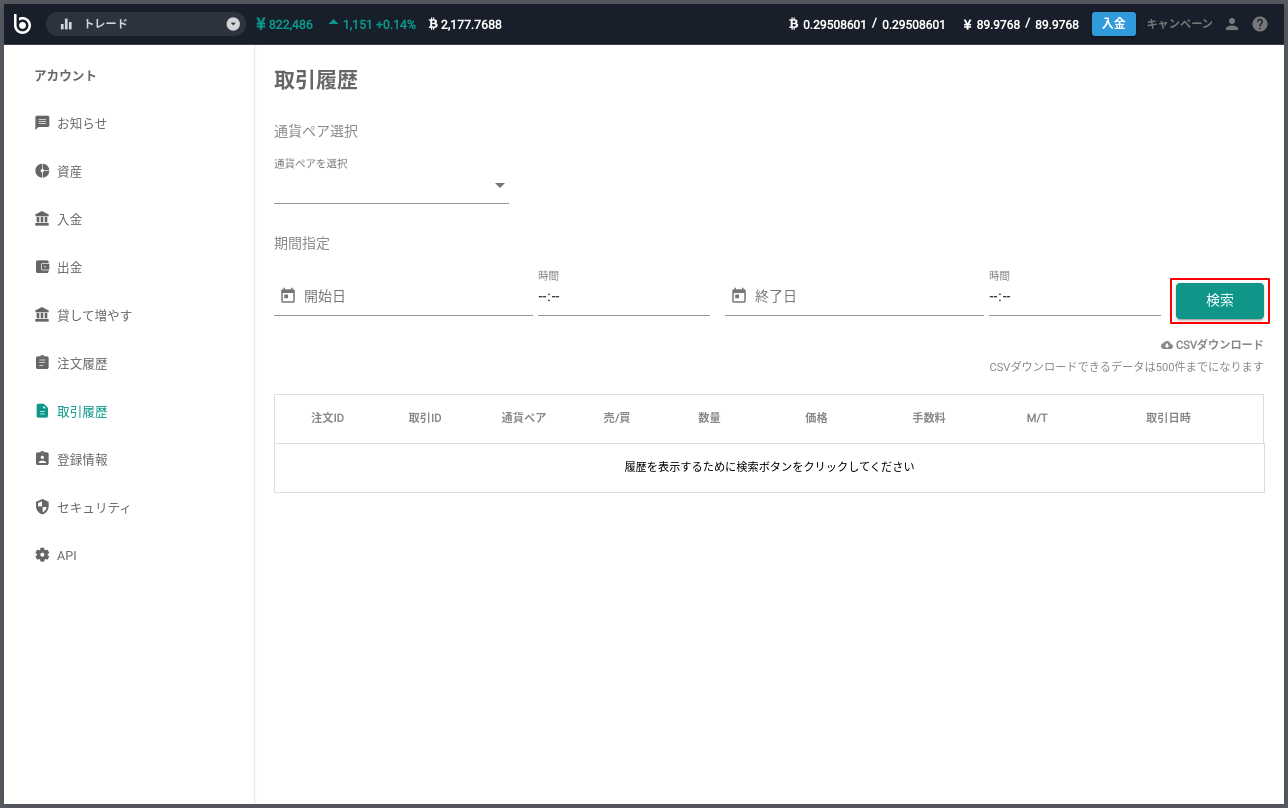Open the トレード dropdown selector
The image size is (1288, 808).
[146, 24]
